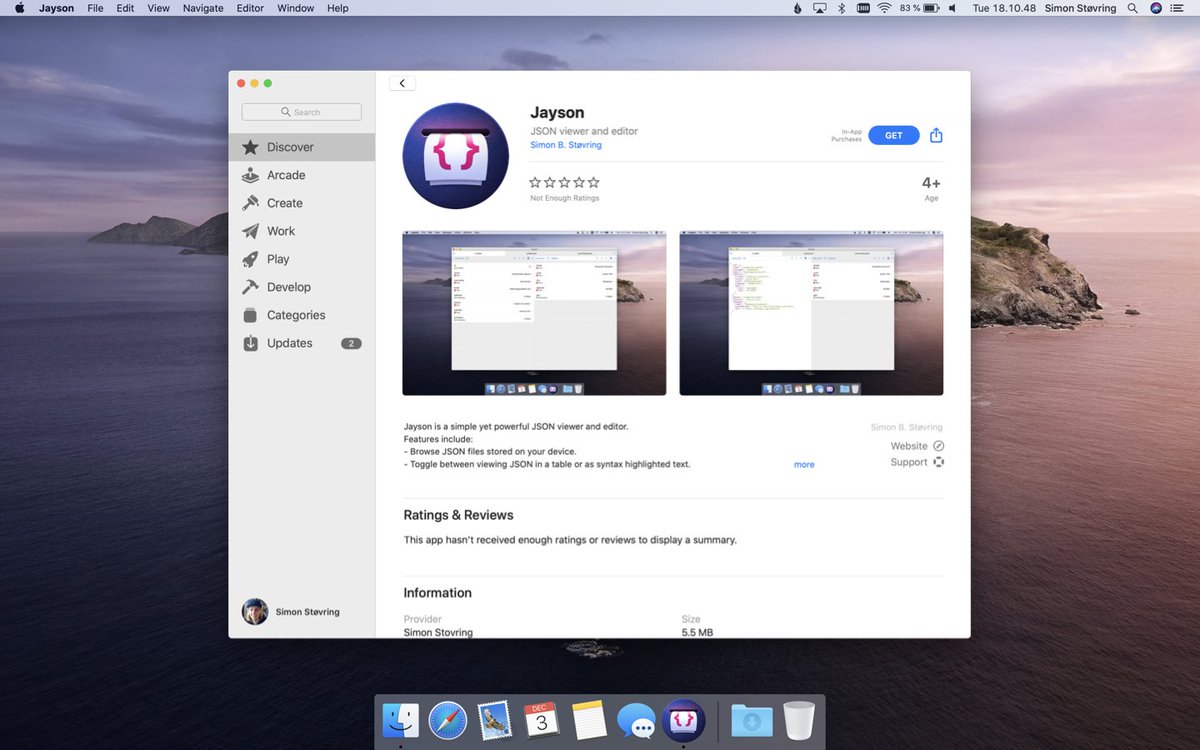
Task: Launch Safari from the Dock
Action: coord(448,720)
